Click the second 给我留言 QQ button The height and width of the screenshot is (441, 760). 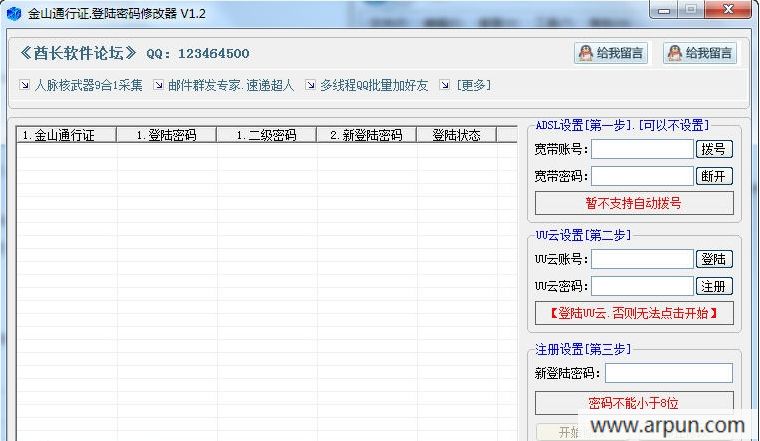pos(700,53)
